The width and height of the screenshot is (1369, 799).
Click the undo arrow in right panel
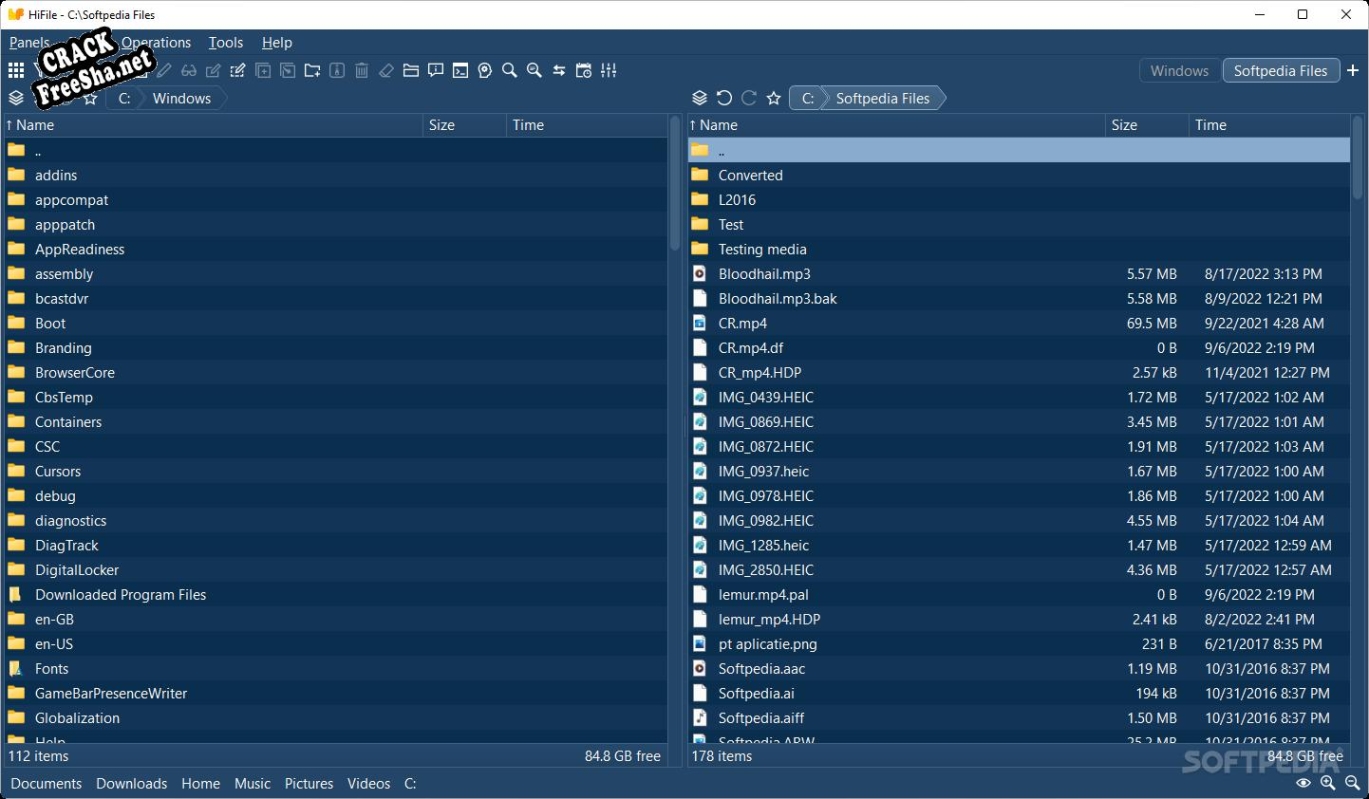(724, 98)
